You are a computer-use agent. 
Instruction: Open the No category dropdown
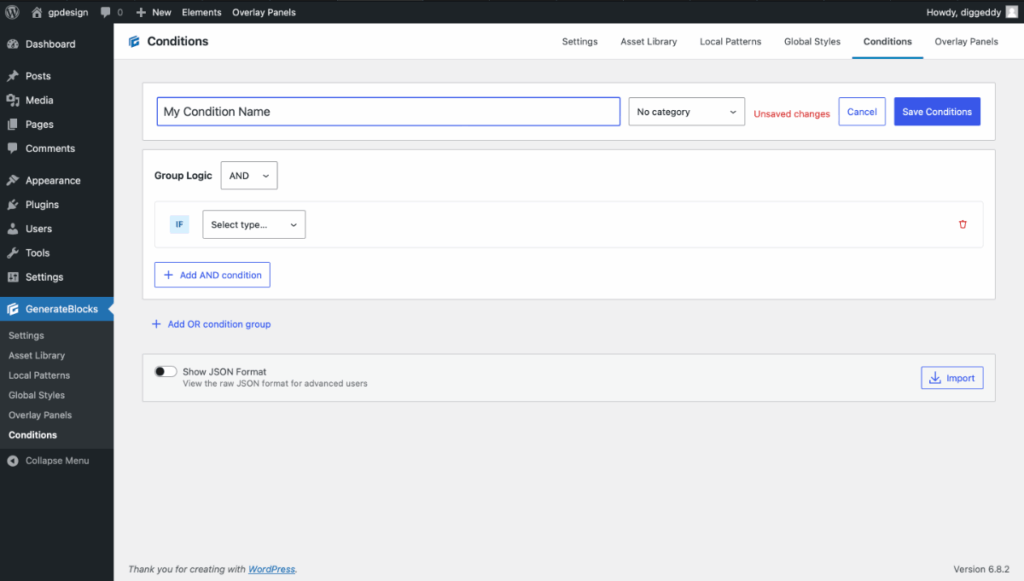[686, 112]
